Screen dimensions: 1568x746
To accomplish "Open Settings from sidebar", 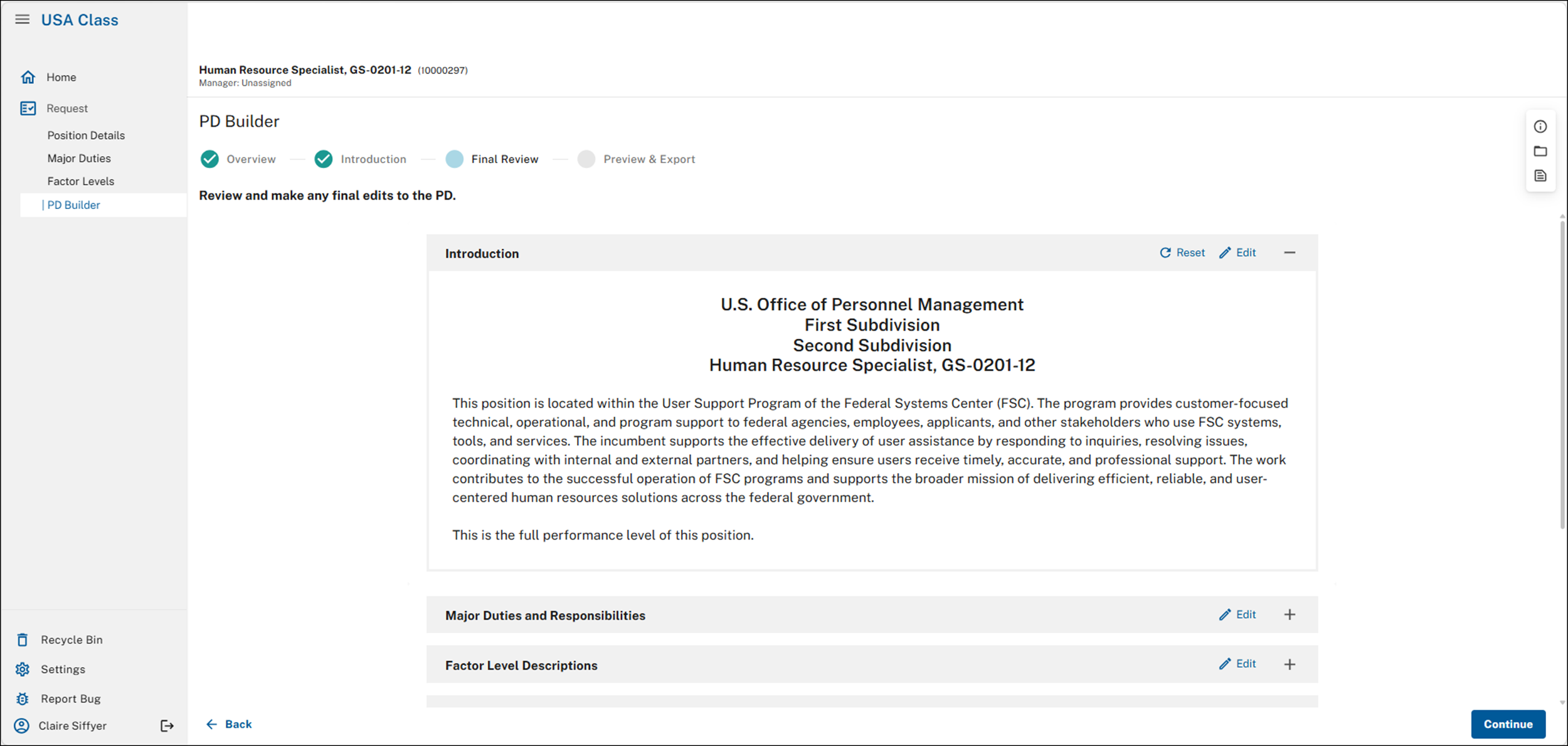I will pyautogui.click(x=63, y=669).
